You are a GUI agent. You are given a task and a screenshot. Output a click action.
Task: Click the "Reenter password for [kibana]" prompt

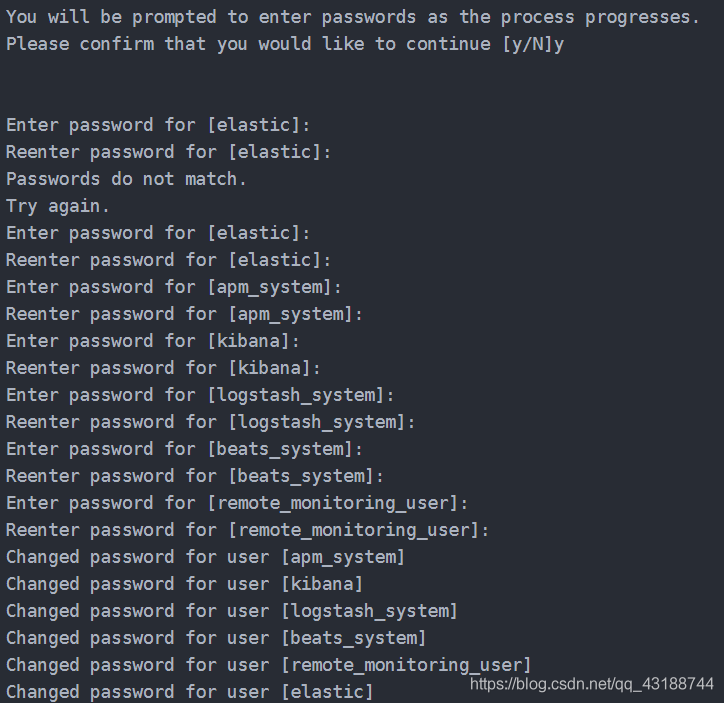pyautogui.click(x=163, y=368)
